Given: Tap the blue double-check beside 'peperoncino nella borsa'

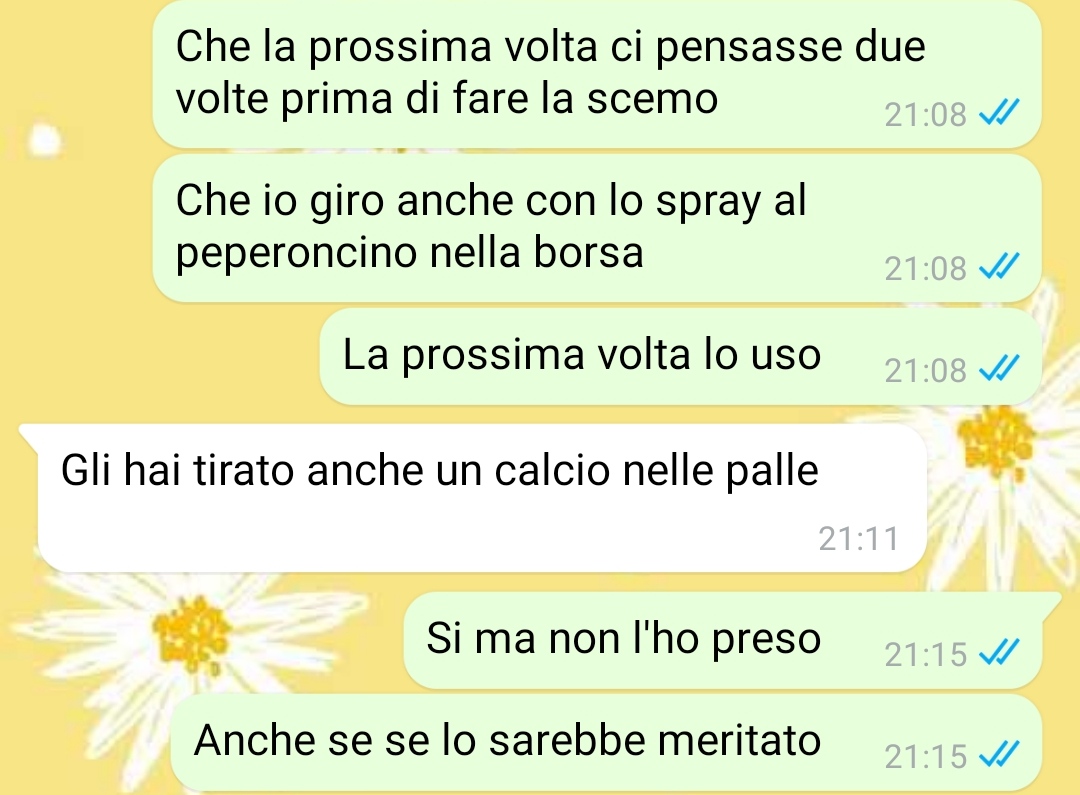Looking at the screenshot, I should click(x=999, y=267).
